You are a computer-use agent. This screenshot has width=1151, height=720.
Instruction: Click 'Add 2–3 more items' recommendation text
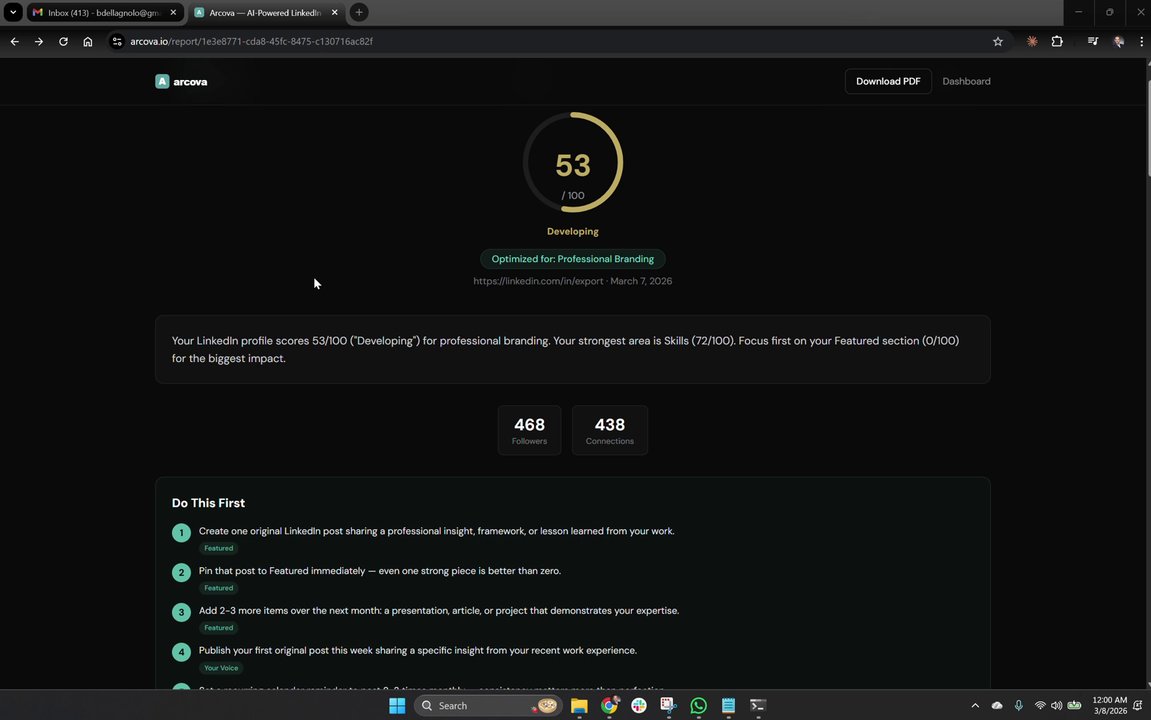click(439, 611)
